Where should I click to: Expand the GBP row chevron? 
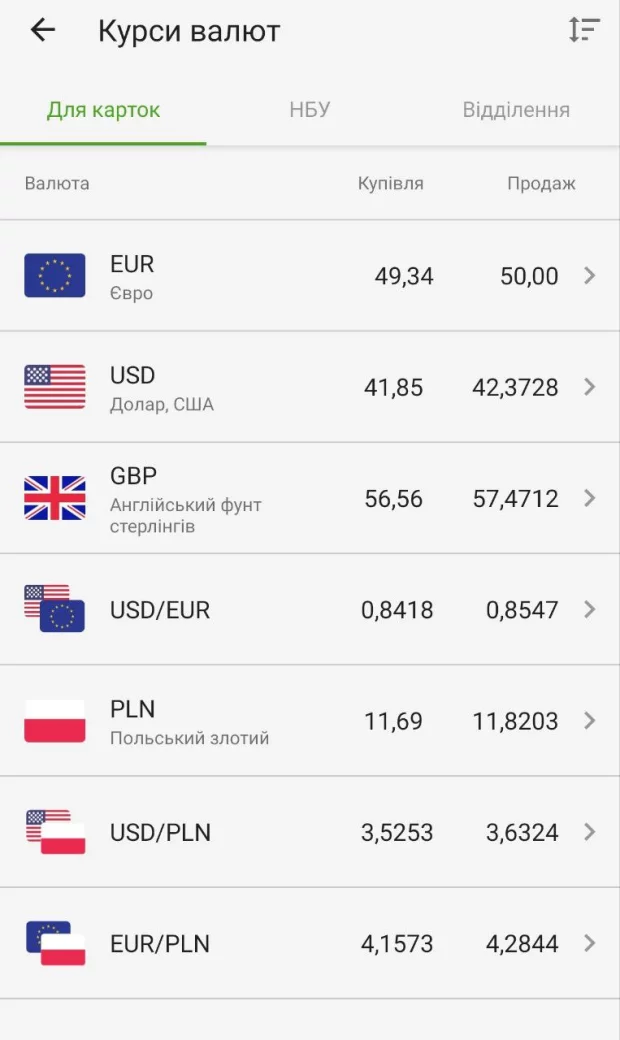(590, 498)
